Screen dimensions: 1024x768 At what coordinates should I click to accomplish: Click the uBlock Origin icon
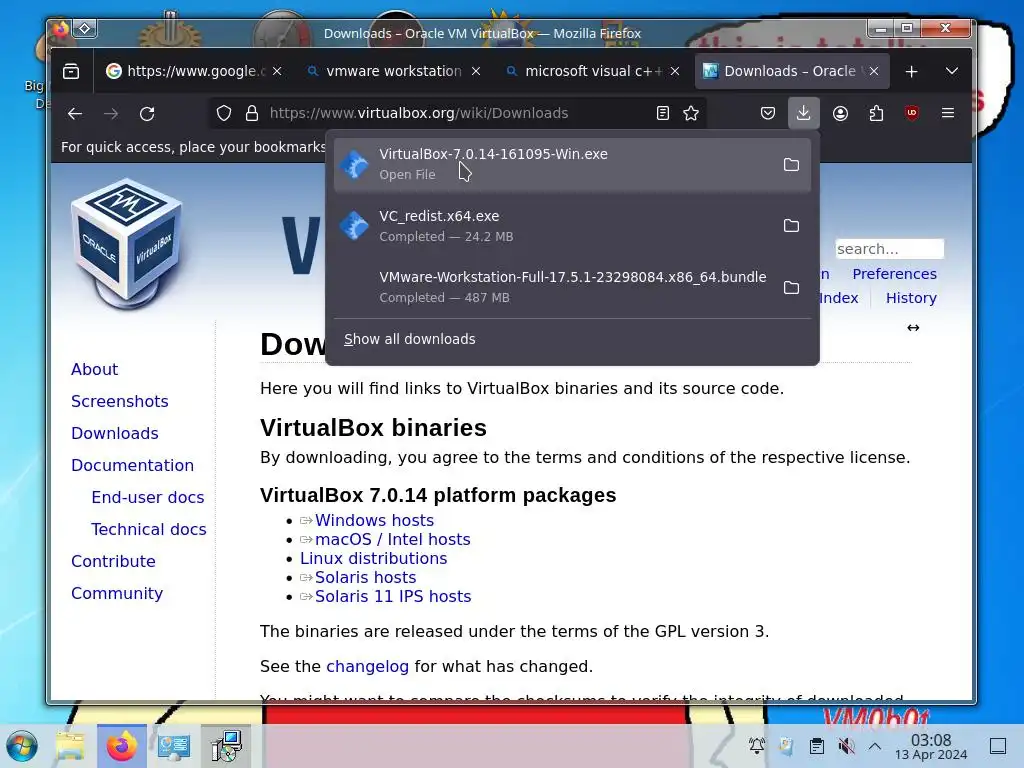click(x=912, y=113)
